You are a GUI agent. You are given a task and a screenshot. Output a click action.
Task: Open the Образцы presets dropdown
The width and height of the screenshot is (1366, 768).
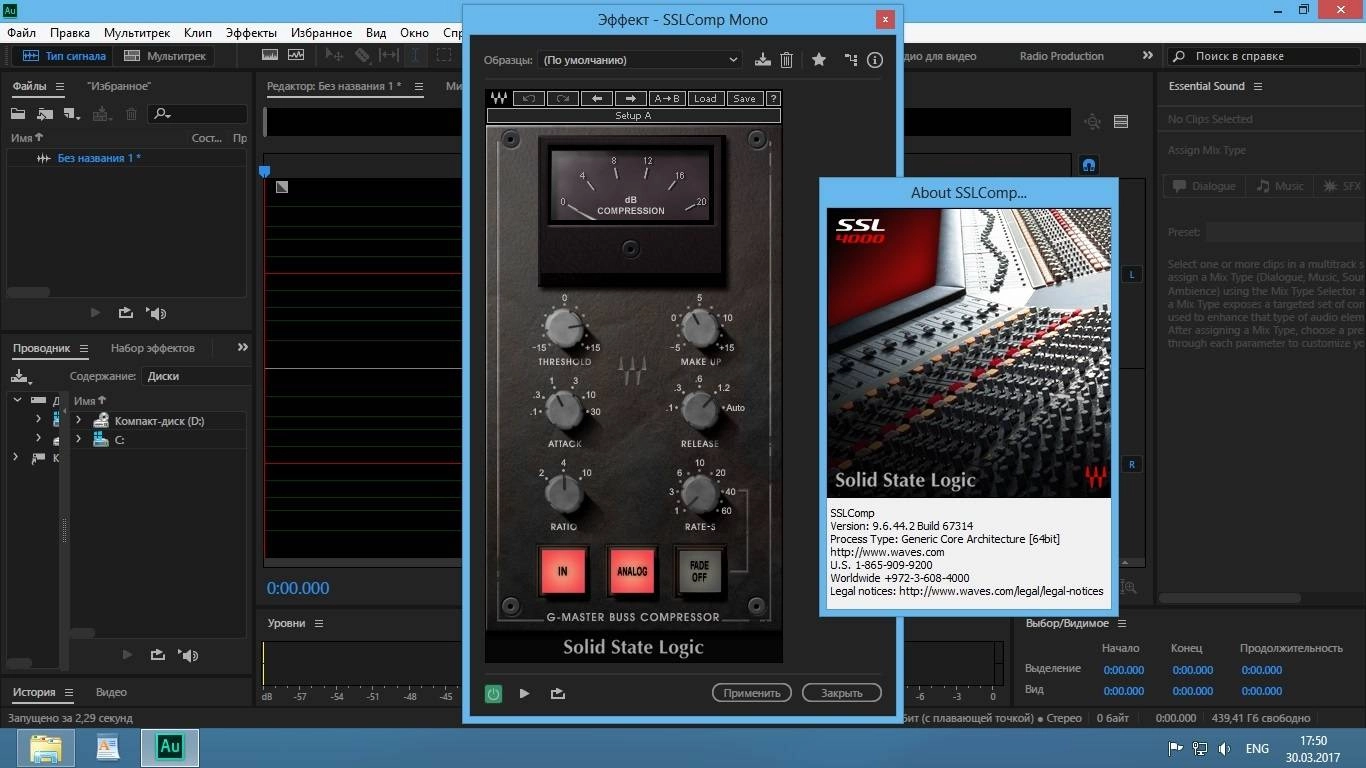coord(640,60)
